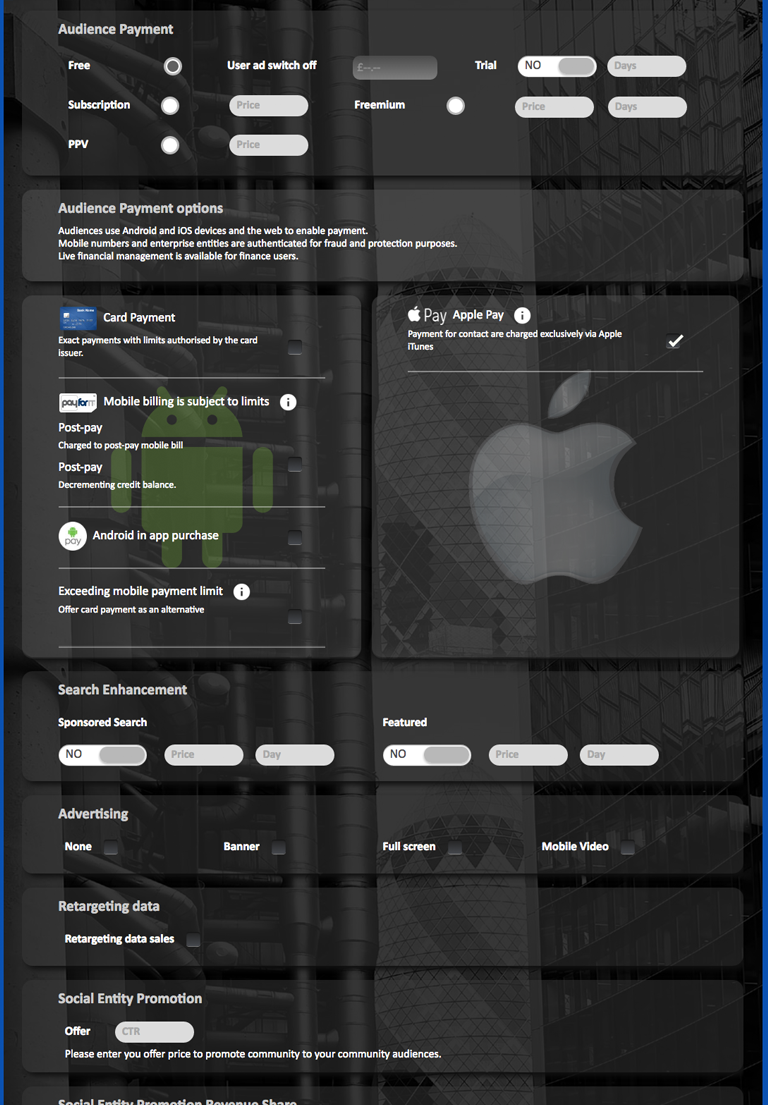Click the Sponsored Search Day field
The width and height of the screenshot is (768, 1105).
point(295,755)
